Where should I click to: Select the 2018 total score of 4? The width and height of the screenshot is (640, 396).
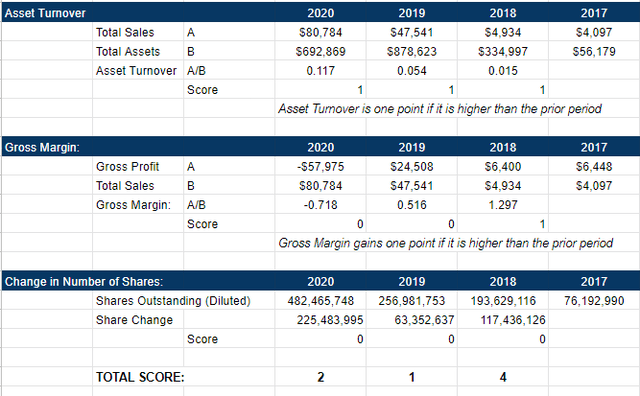[503, 377]
